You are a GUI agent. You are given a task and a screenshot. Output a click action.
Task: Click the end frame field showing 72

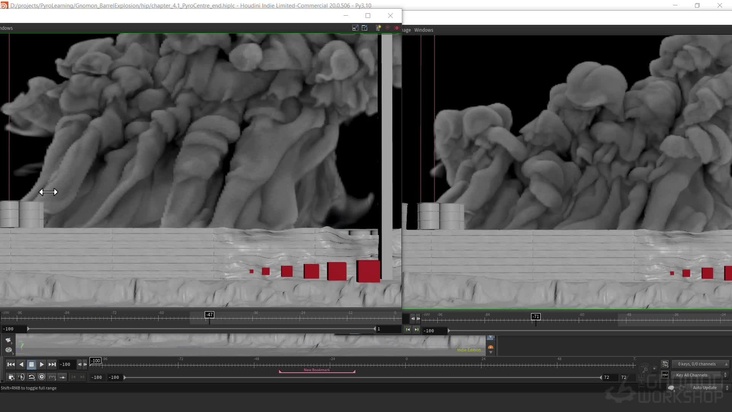(607, 378)
